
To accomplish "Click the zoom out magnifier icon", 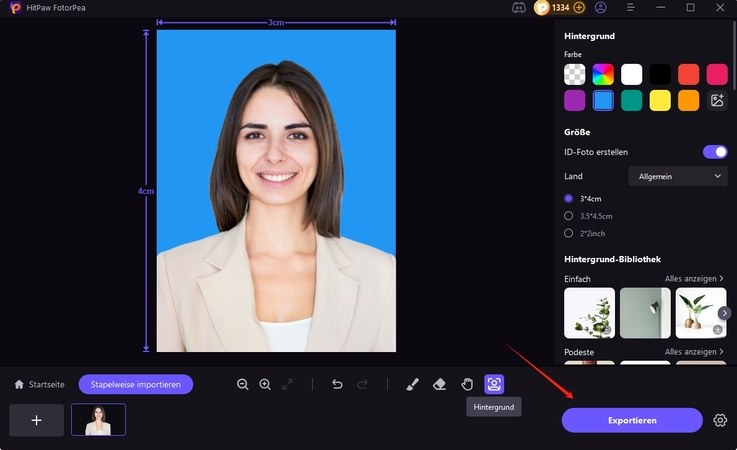I will [243, 384].
